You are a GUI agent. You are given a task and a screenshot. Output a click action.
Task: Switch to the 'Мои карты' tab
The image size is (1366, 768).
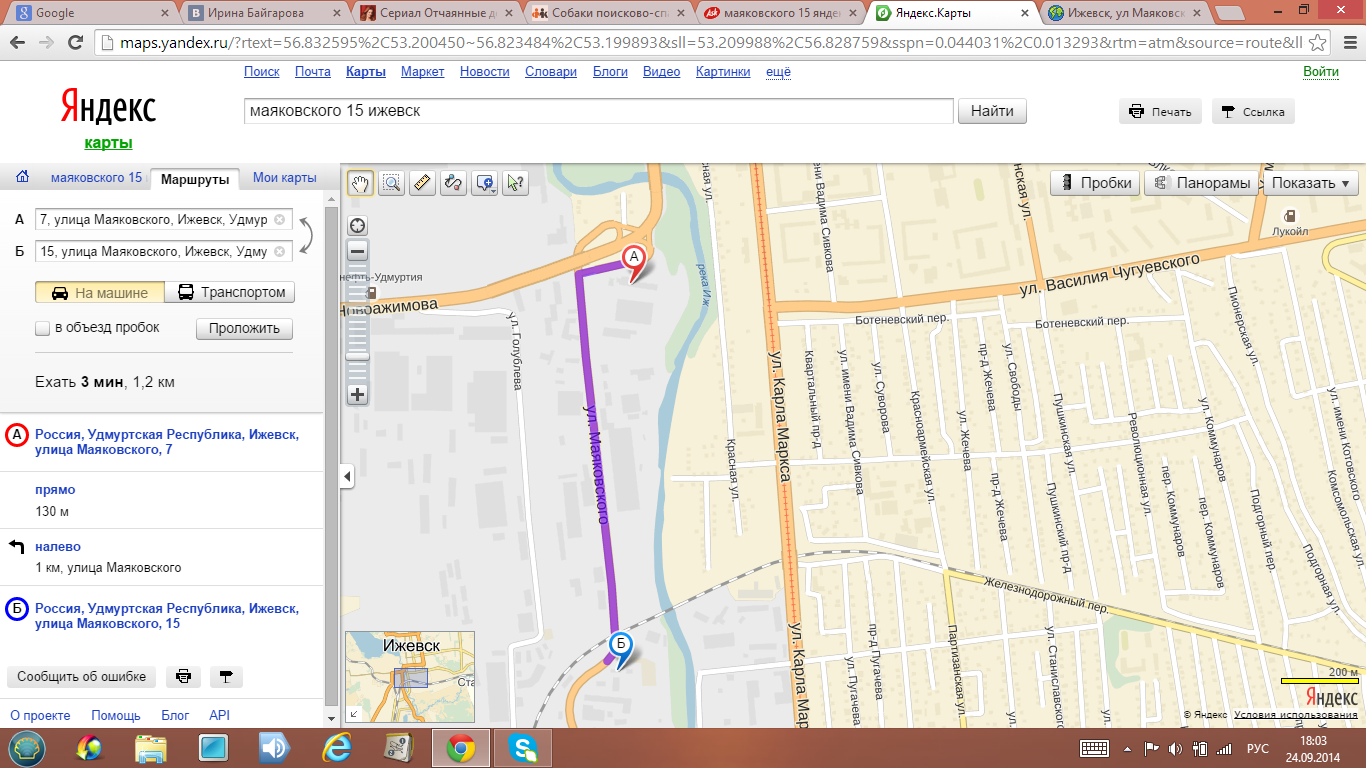pyautogui.click(x=284, y=178)
